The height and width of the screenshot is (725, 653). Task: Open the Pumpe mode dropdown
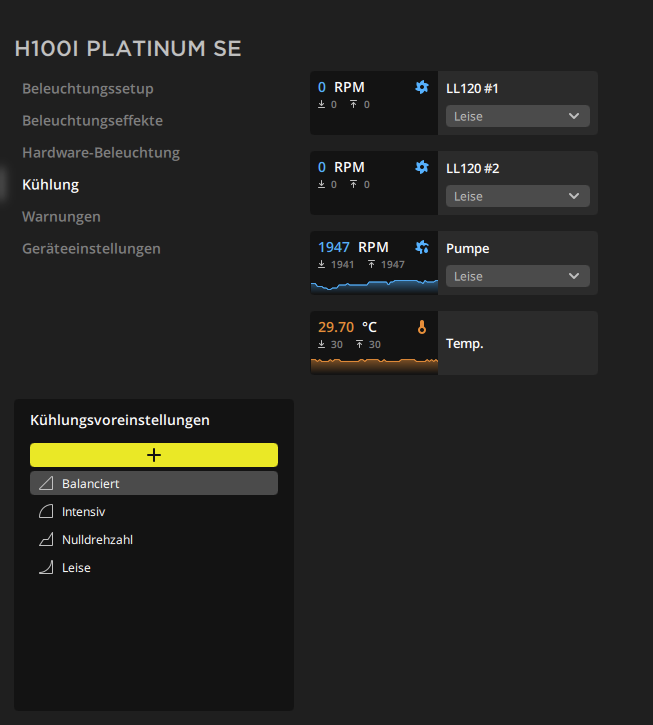[x=517, y=276]
